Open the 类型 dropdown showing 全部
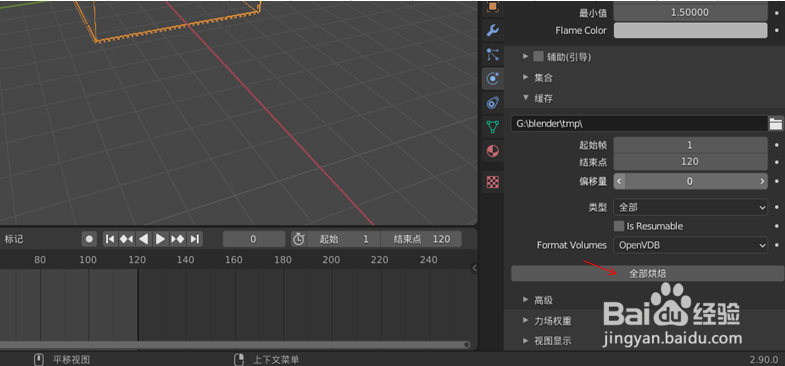The height and width of the screenshot is (366, 785). tap(690, 207)
